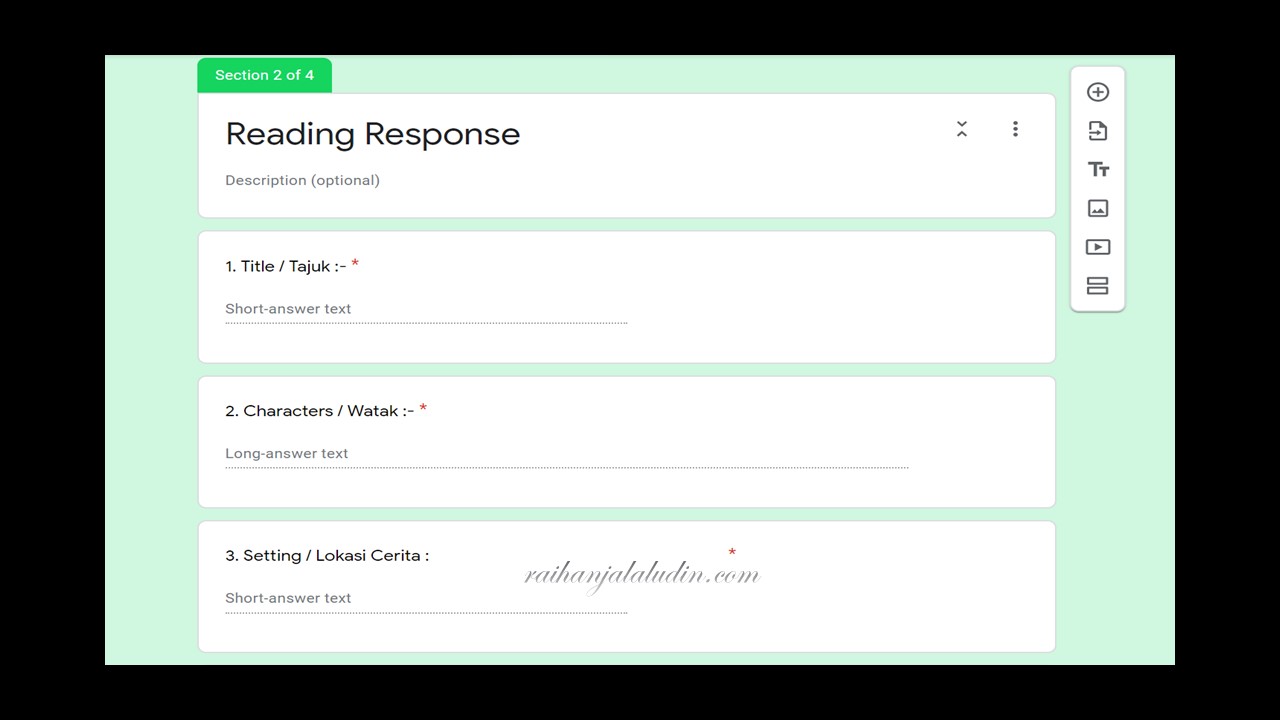Click the Add video icon

[1098, 247]
